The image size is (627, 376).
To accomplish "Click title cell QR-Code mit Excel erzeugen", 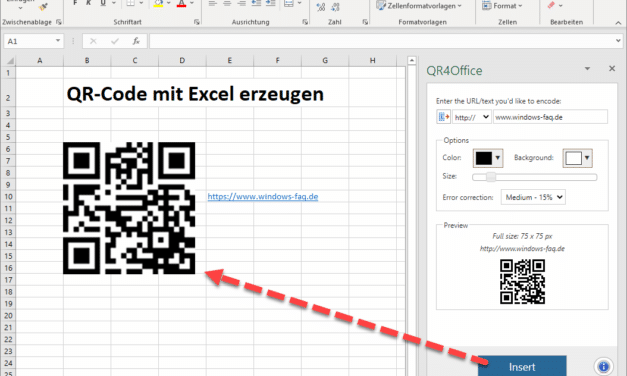I will (195, 94).
